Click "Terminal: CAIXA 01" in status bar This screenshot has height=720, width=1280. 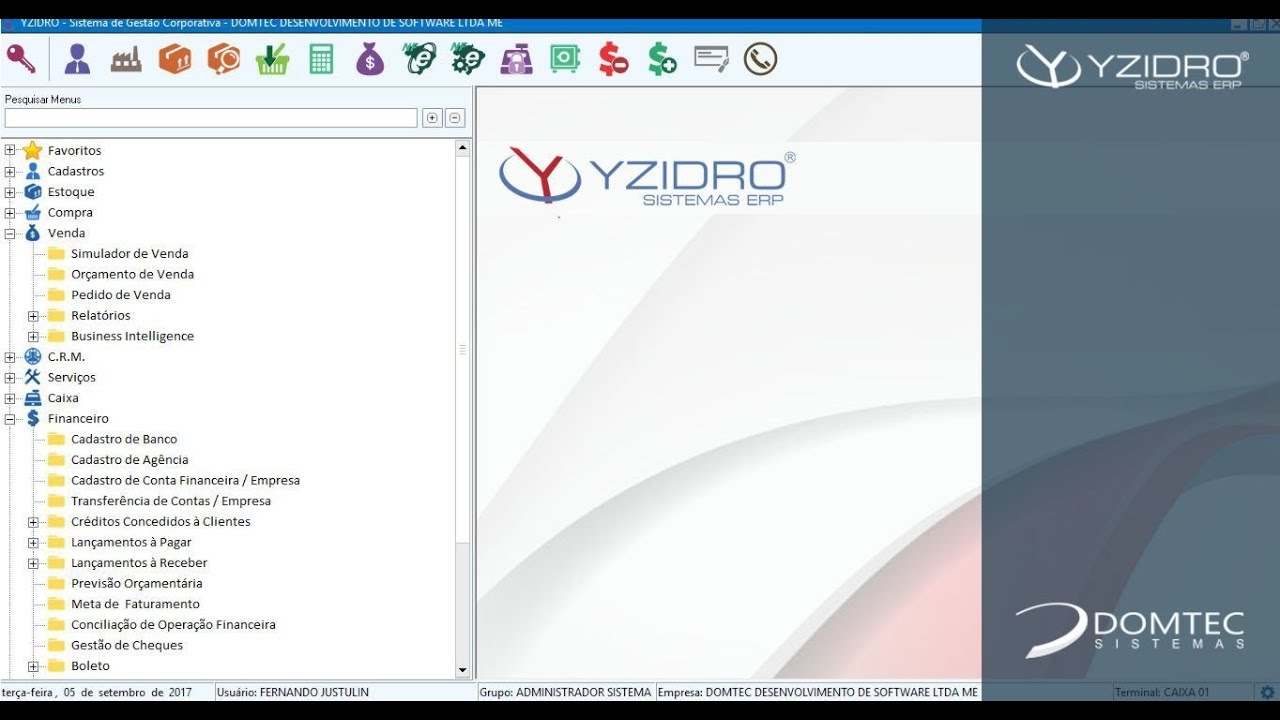(x=1162, y=692)
